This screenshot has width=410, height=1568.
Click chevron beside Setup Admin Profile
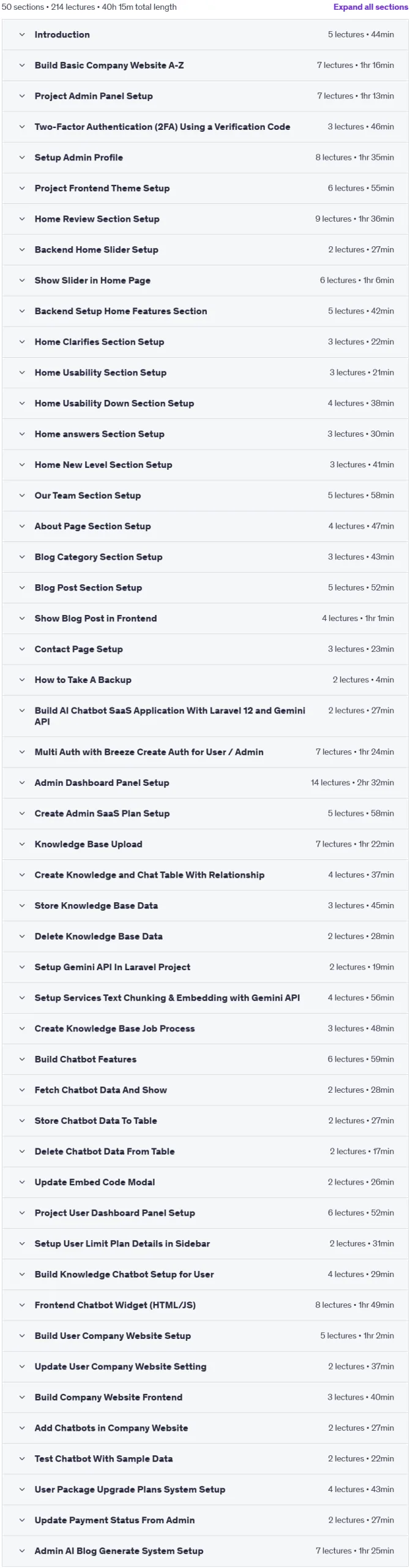pos(22,157)
